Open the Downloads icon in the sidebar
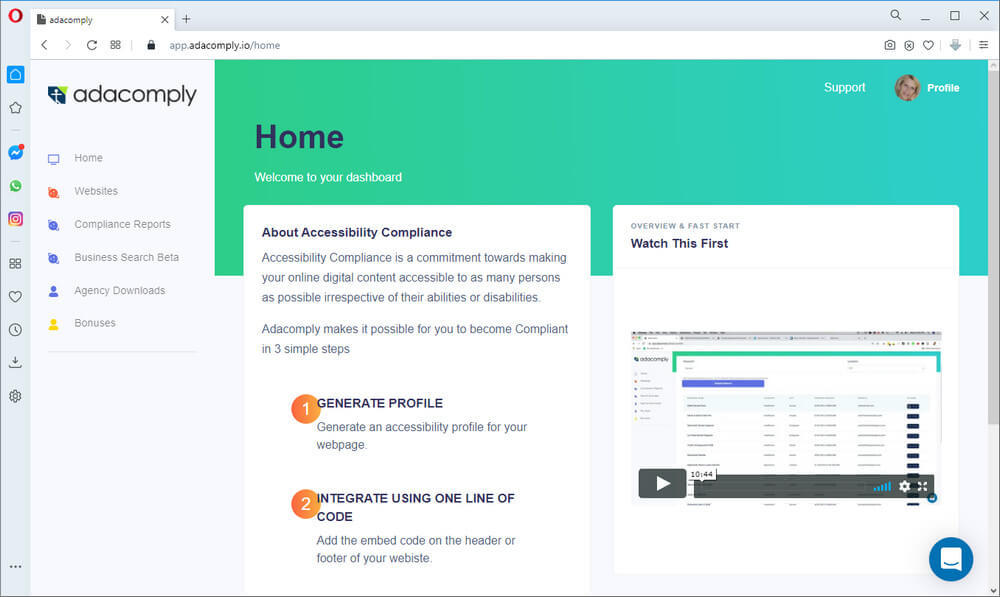This screenshot has width=1000, height=597. click(x=15, y=363)
